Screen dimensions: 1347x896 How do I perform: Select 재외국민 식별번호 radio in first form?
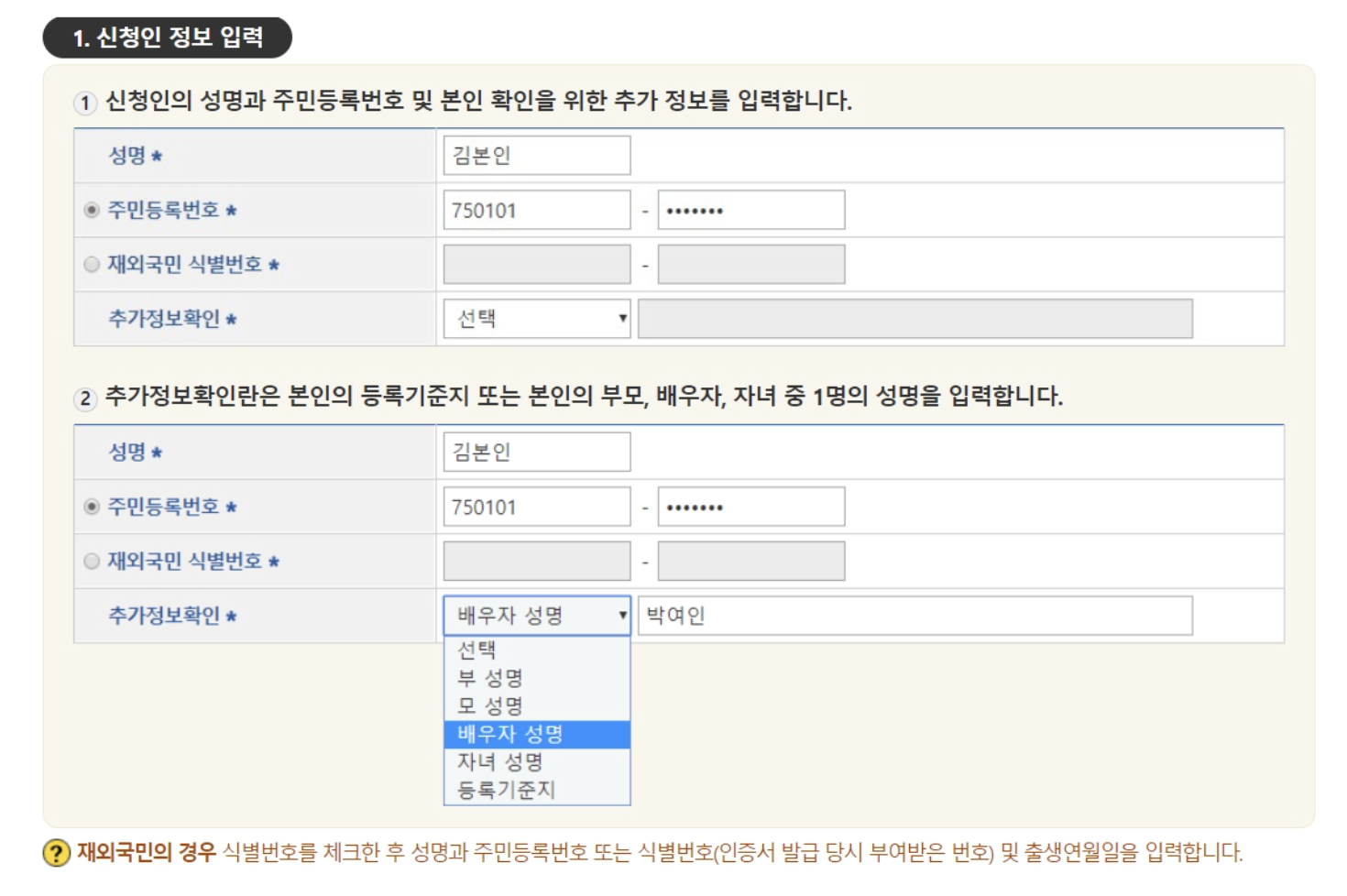(92, 265)
